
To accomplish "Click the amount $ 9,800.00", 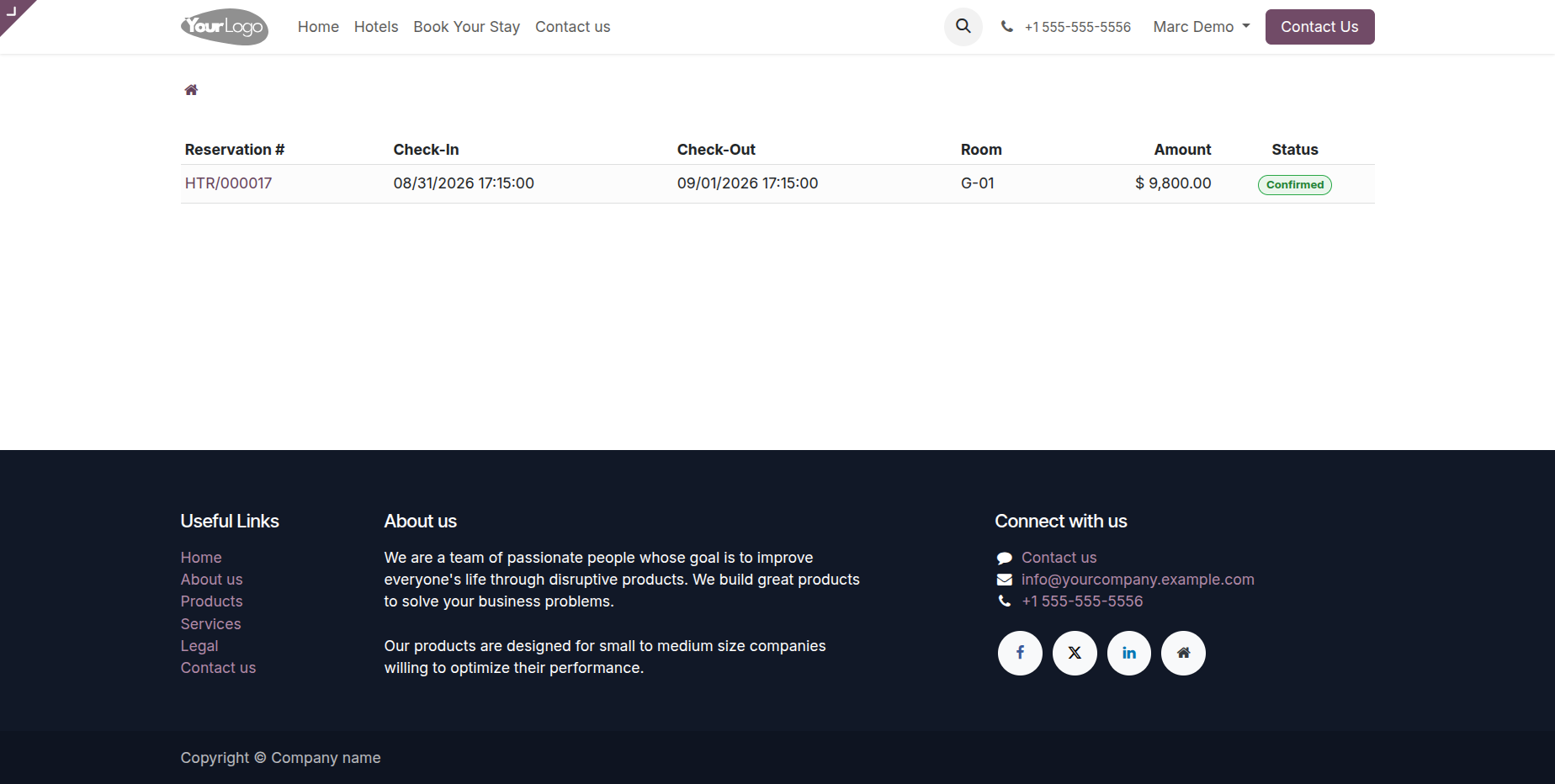I will click(x=1173, y=183).
